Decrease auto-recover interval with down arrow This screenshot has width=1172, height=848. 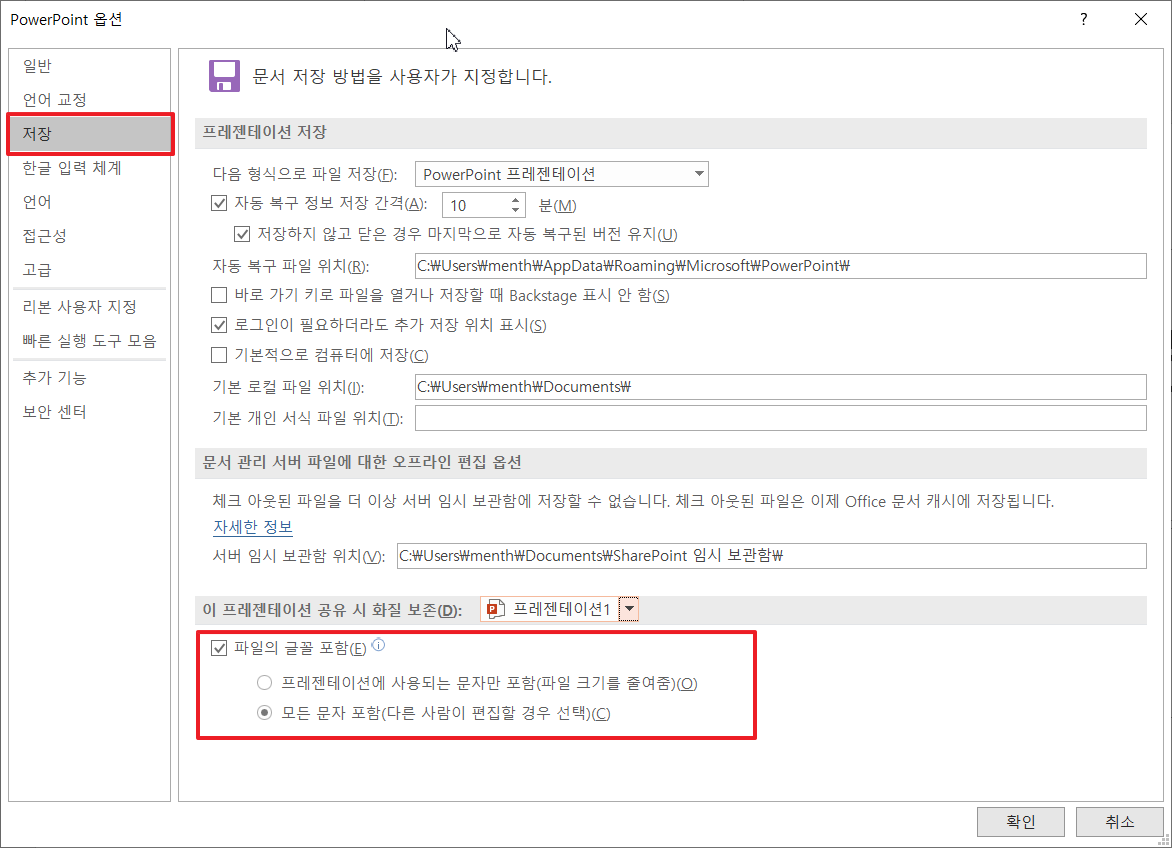tap(515, 210)
